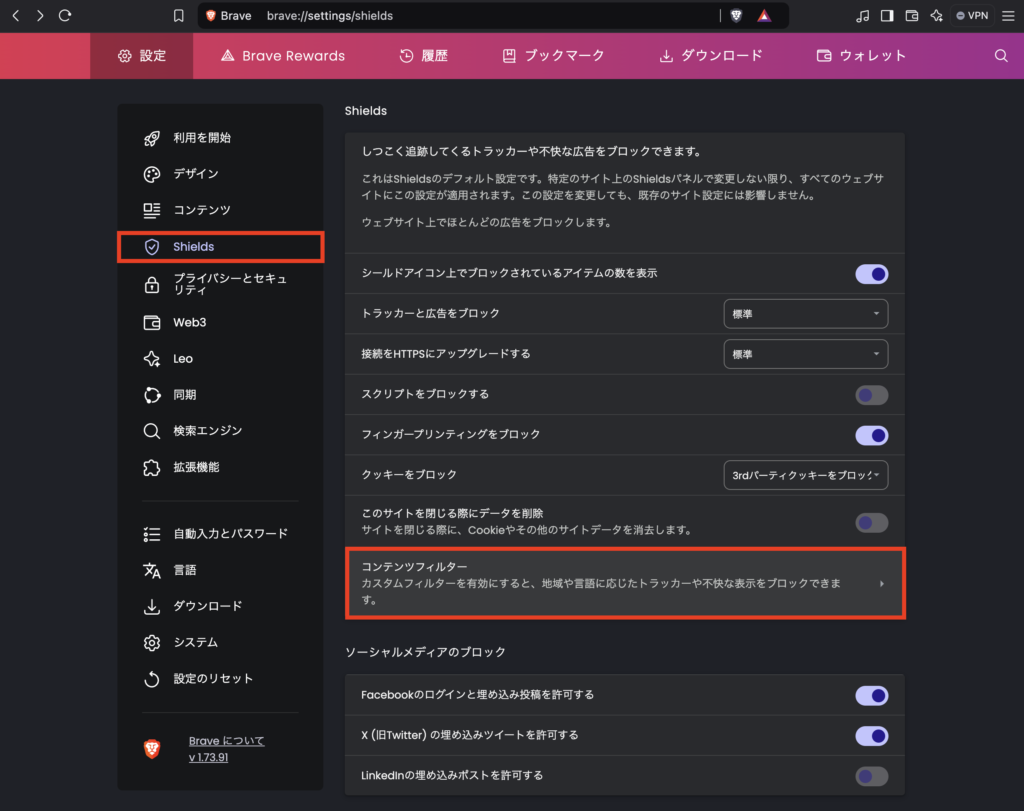Open the Brave について link
The height and width of the screenshot is (811, 1024).
227,741
